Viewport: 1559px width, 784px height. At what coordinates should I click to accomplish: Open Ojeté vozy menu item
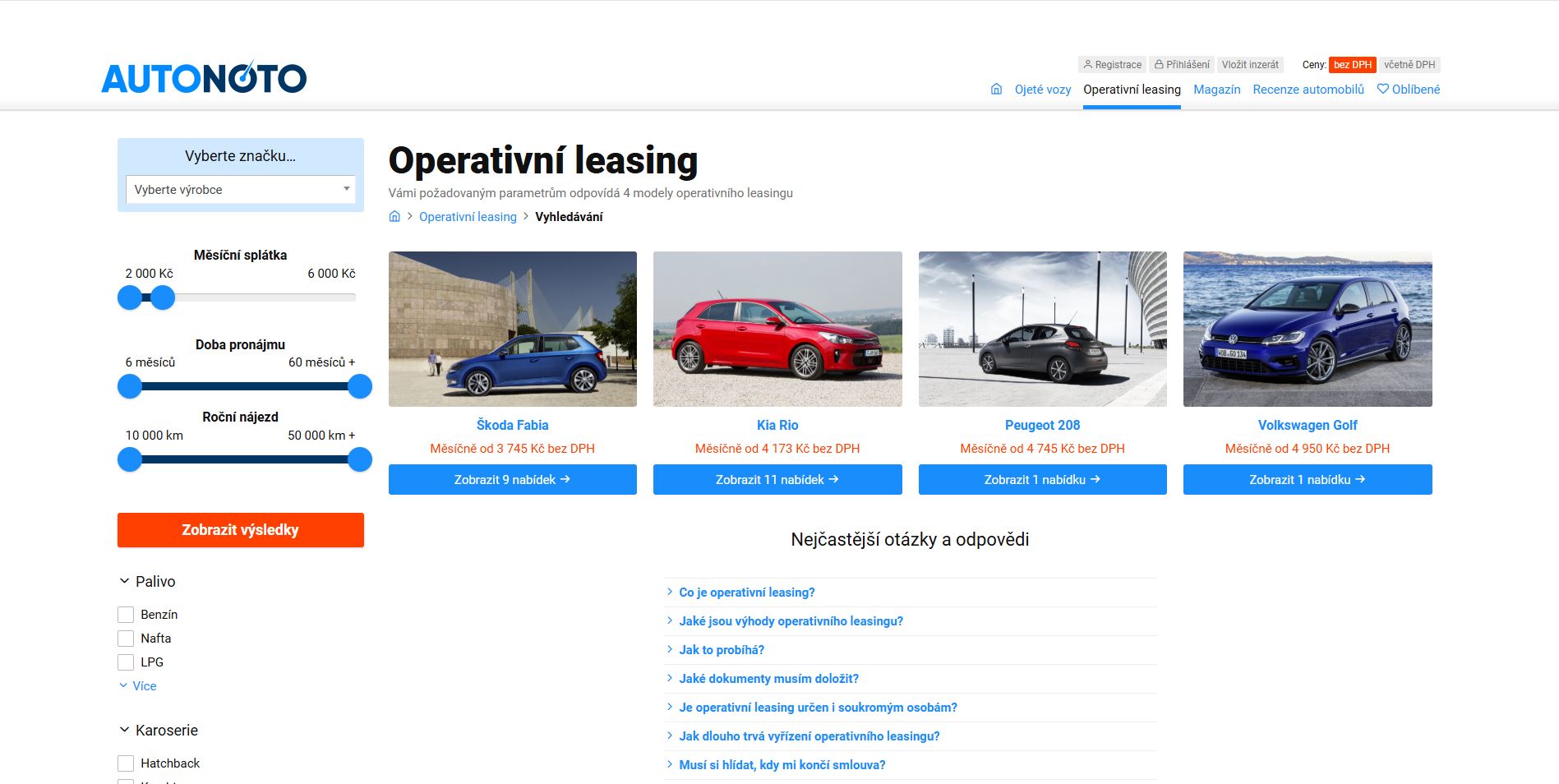click(x=1042, y=89)
